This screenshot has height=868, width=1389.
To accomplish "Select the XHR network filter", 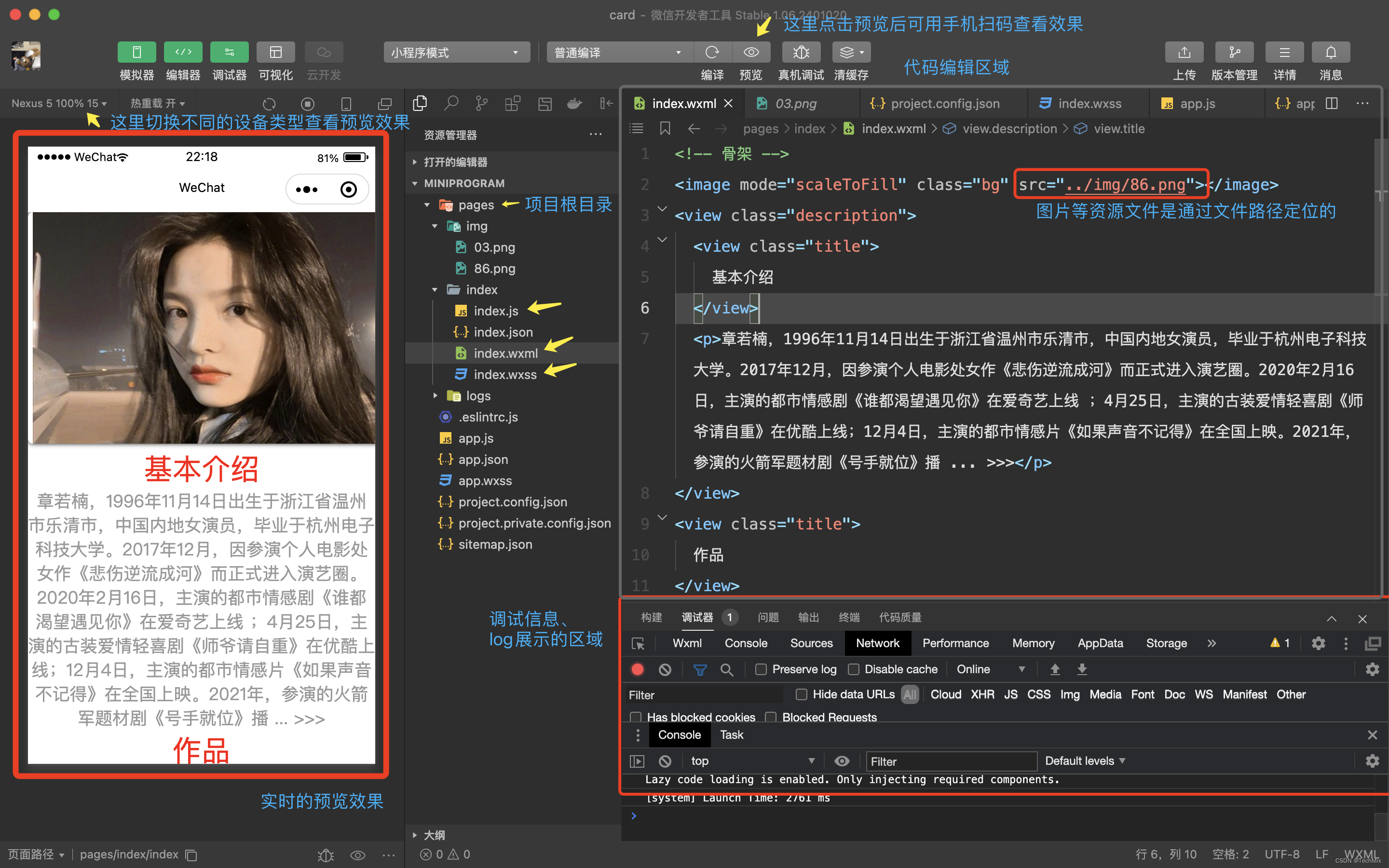I will (x=982, y=694).
